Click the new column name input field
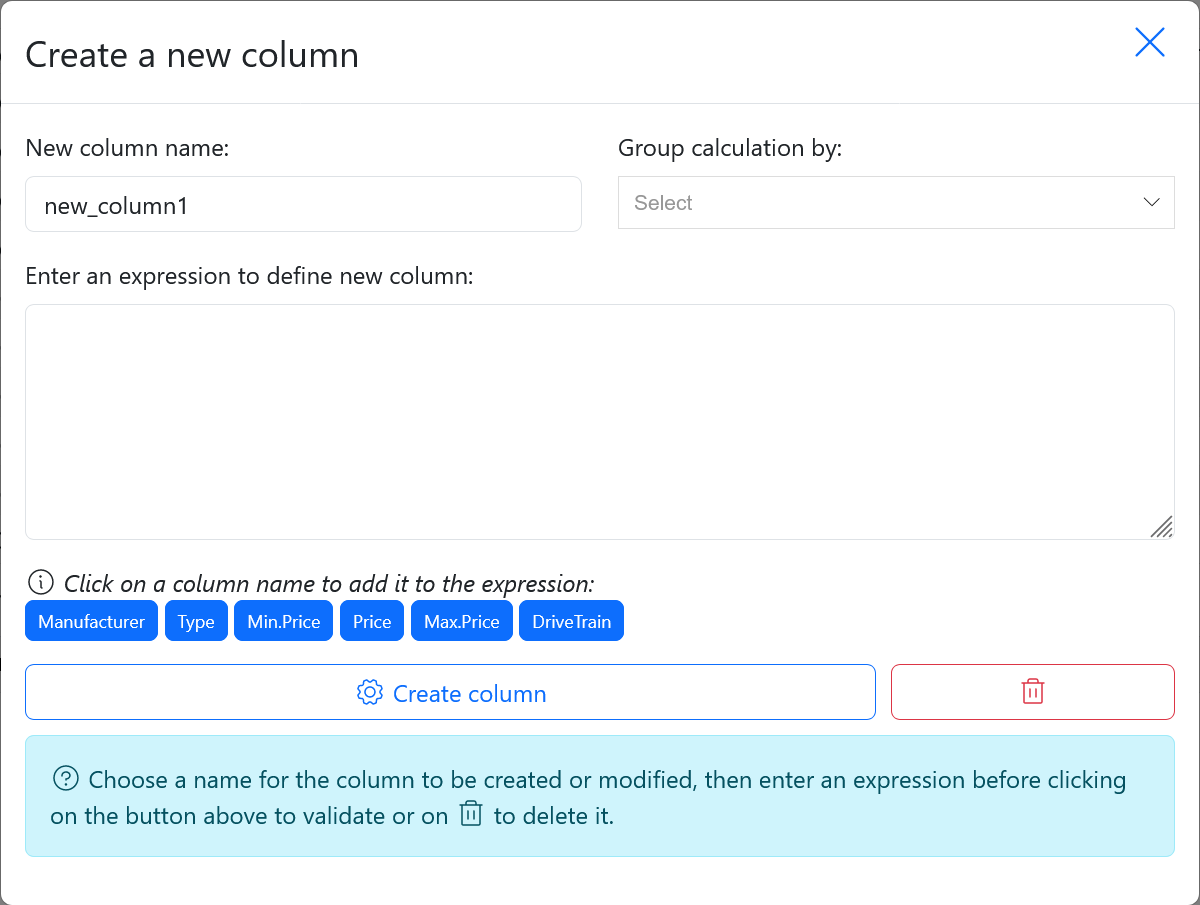The width and height of the screenshot is (1200, 905). [303, 205]
